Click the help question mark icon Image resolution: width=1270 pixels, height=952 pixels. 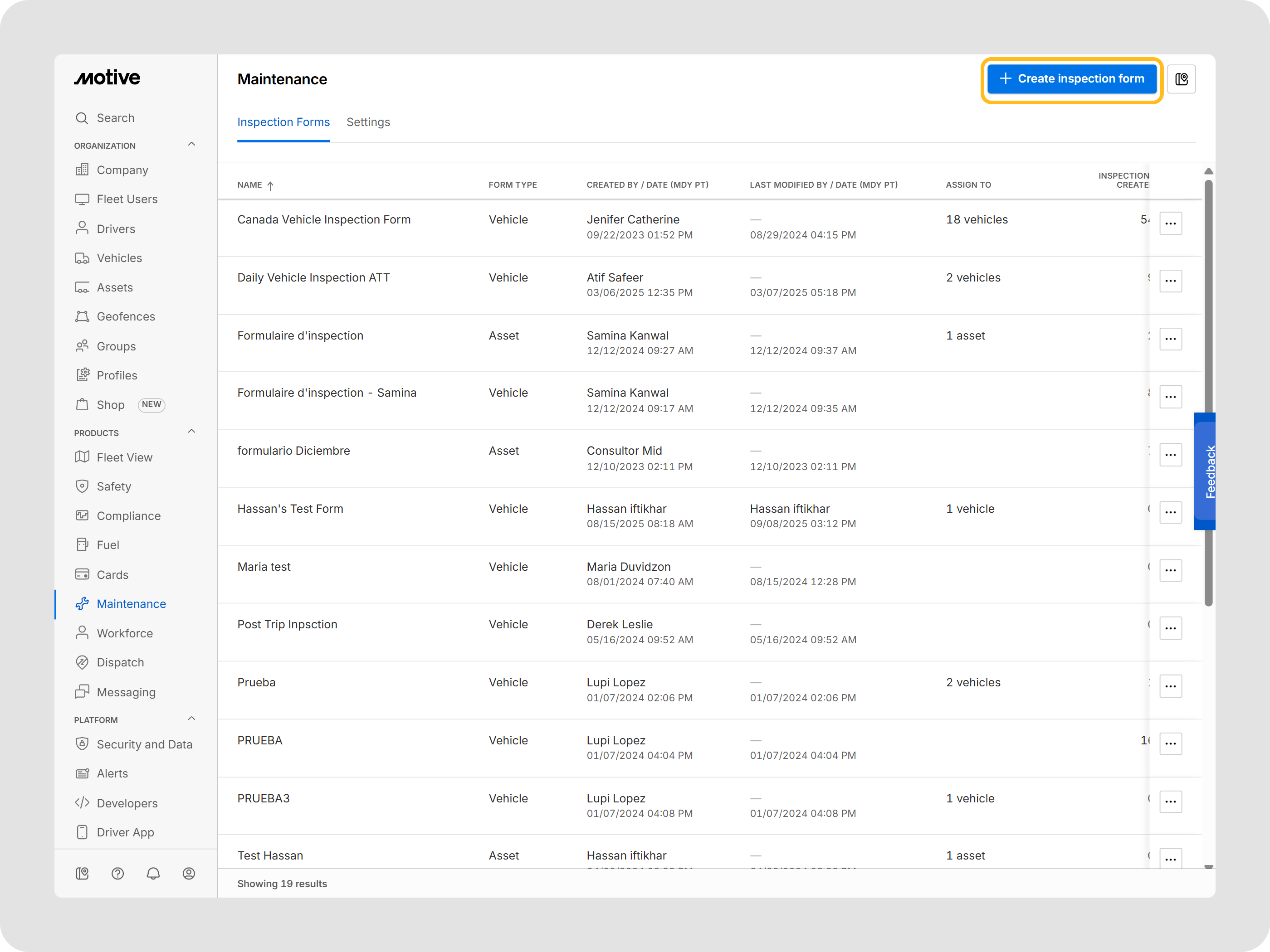117,874
